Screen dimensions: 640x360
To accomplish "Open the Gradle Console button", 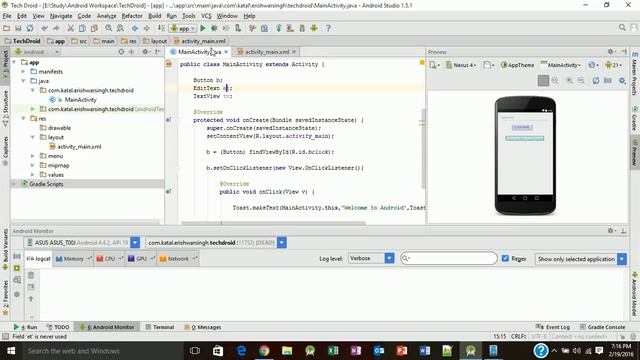I will point(602,327).
